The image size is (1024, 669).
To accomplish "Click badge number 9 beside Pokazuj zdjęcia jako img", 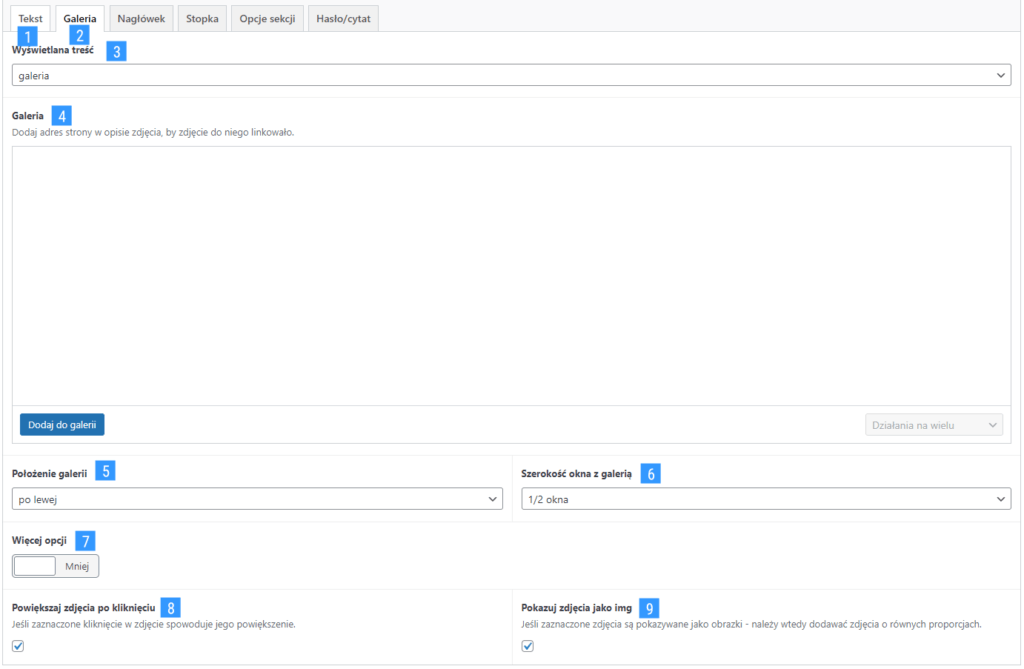I will (x=650, y=608).
